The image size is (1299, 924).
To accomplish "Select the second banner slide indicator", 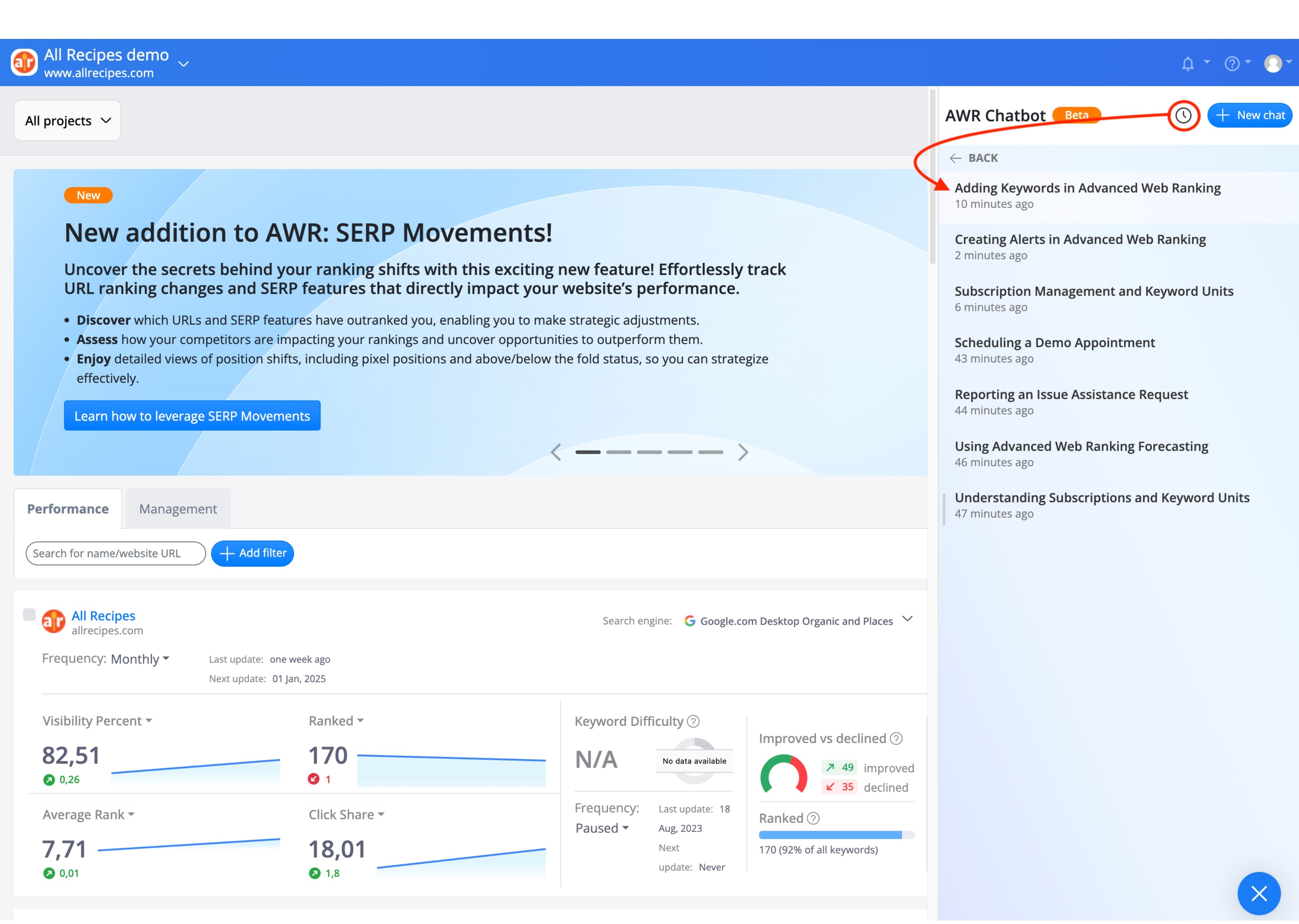I will (619, 452).
